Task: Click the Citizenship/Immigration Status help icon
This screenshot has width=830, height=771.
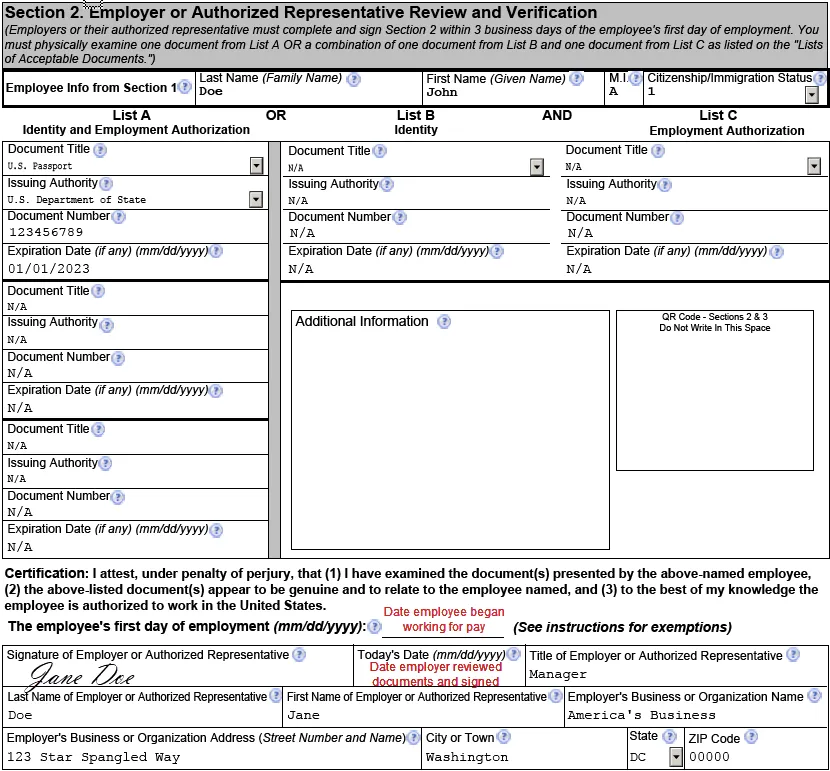Action: point(822,78)
